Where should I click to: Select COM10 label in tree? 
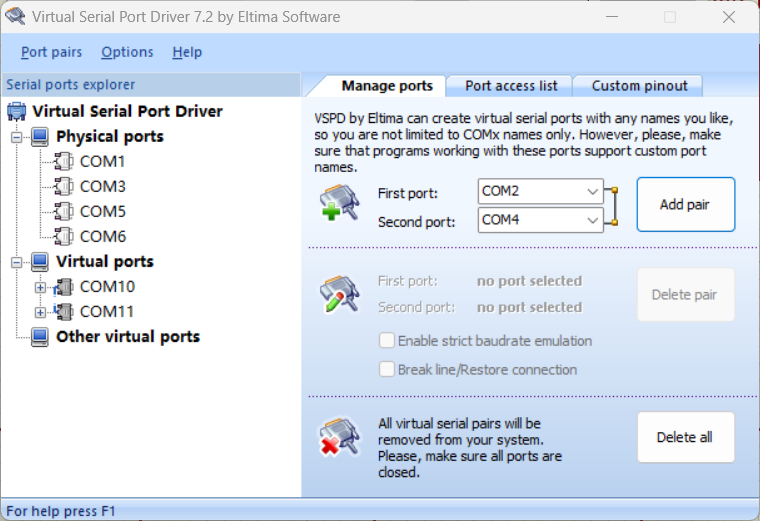[x=107, y=287]
